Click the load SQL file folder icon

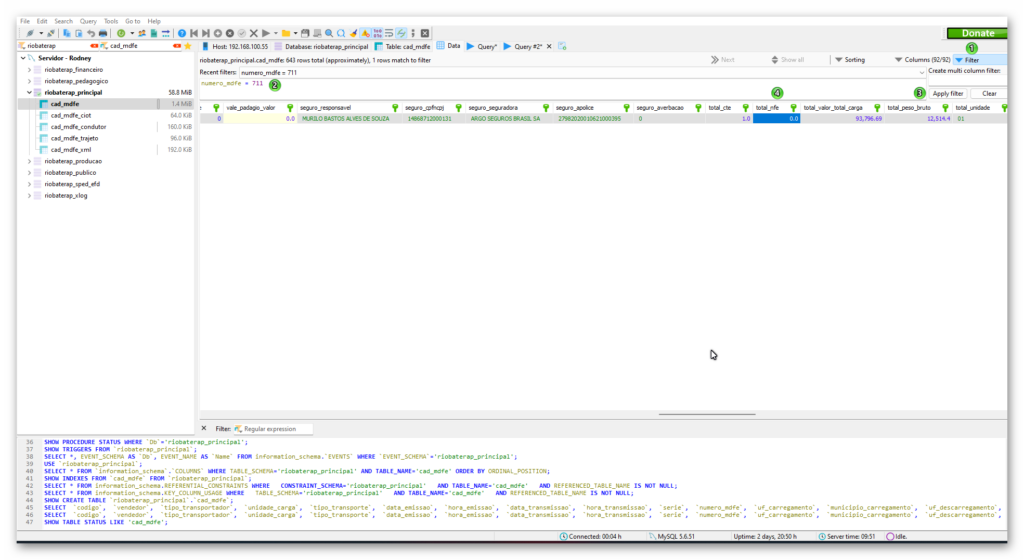(286, 33)
